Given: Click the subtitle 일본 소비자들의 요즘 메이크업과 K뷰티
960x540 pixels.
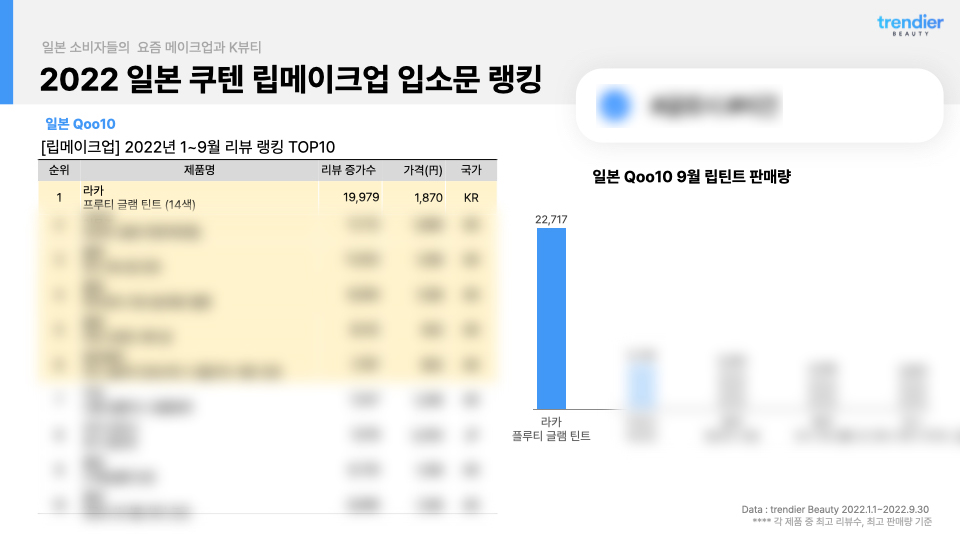Looking at the screenshot, I should [x=152, y=47].
